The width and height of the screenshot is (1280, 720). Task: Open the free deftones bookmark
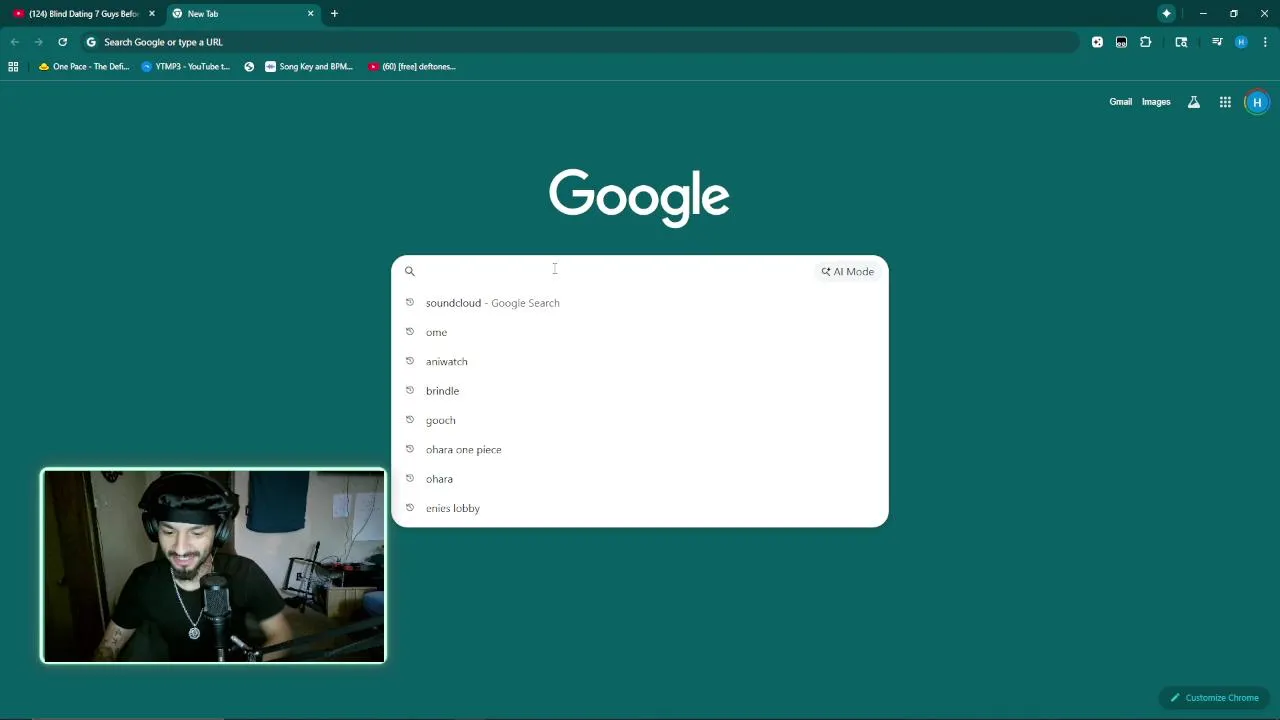tap(412, 67)
